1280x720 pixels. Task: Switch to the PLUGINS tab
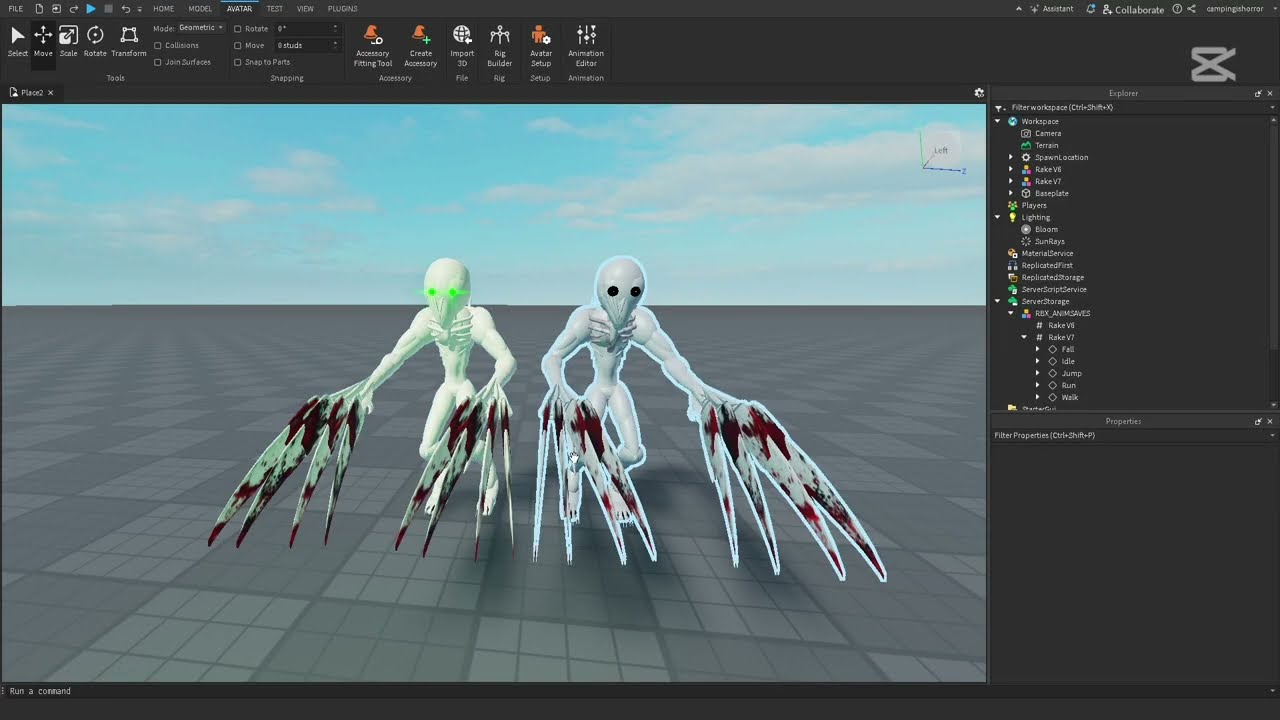click(x=342, y=9)
